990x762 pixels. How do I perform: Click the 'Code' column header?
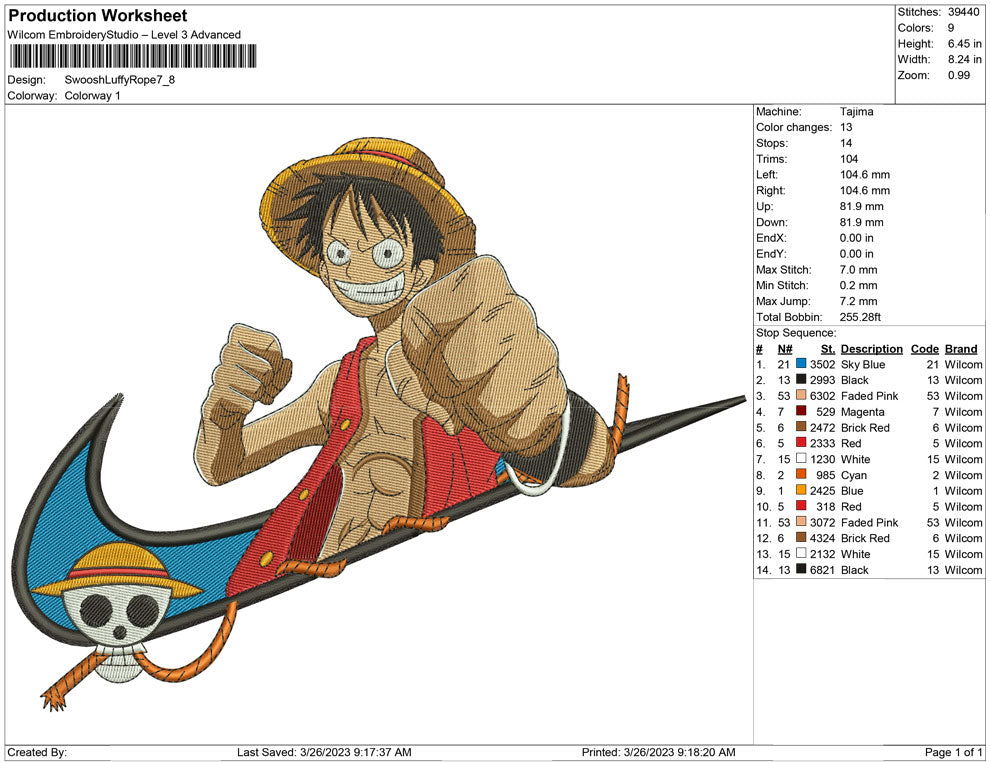925,348
